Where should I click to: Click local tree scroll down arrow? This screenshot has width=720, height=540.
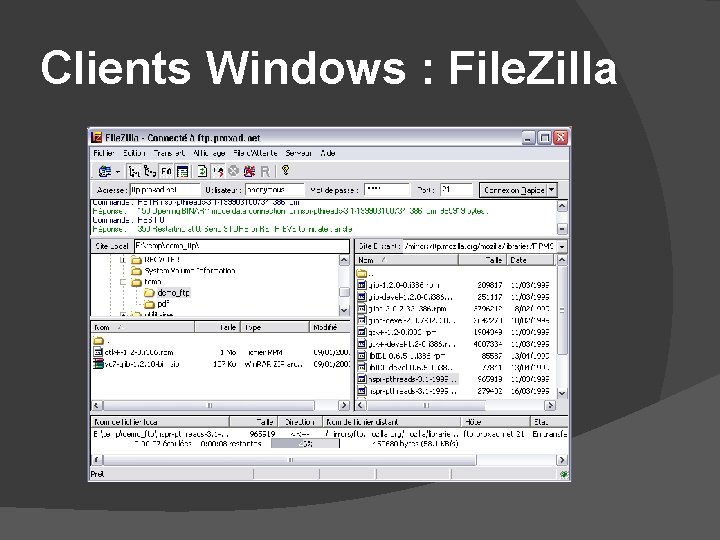[x=344, y=310]
